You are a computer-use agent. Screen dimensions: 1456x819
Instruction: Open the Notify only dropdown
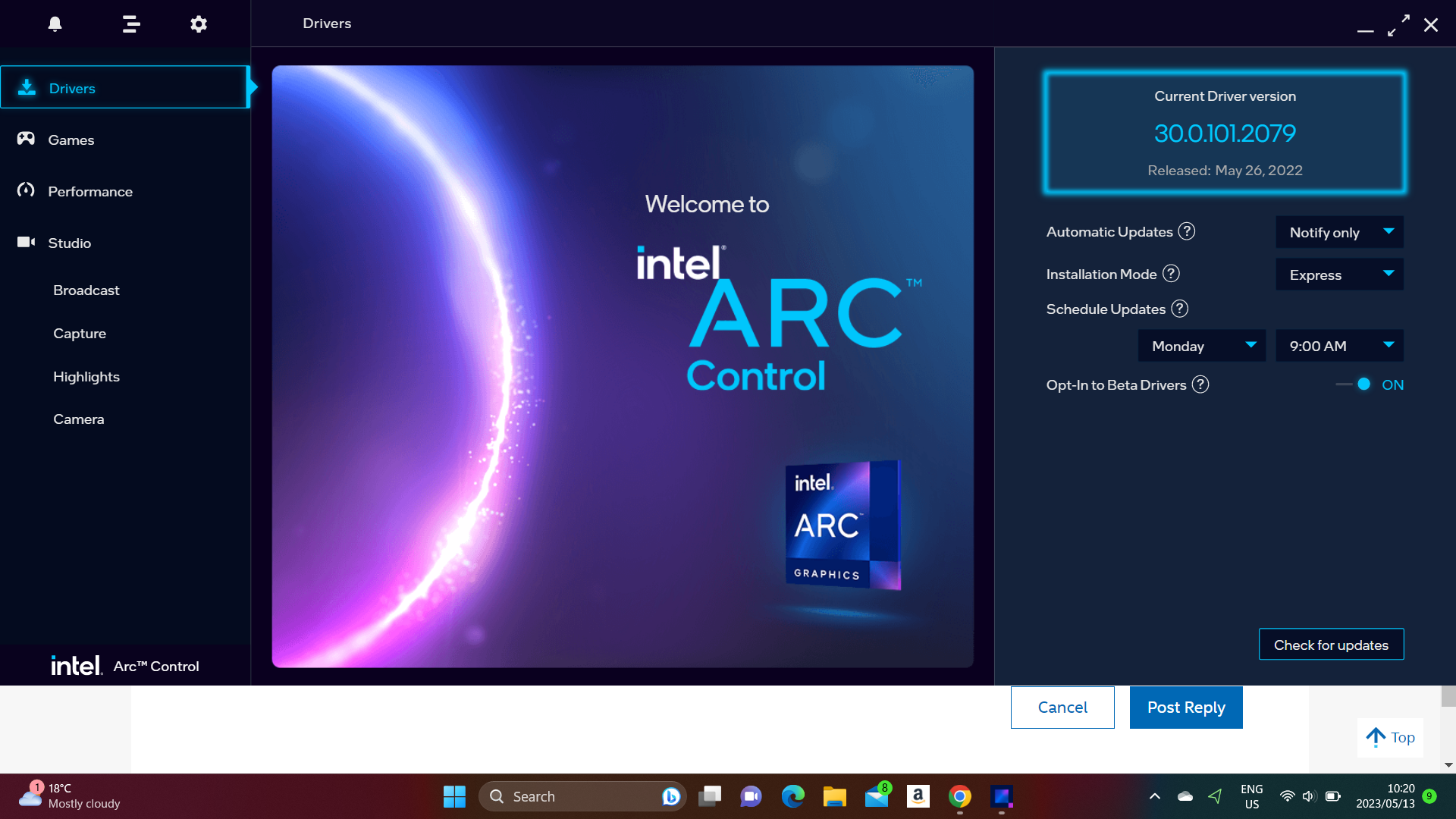tap(1339, 232)
